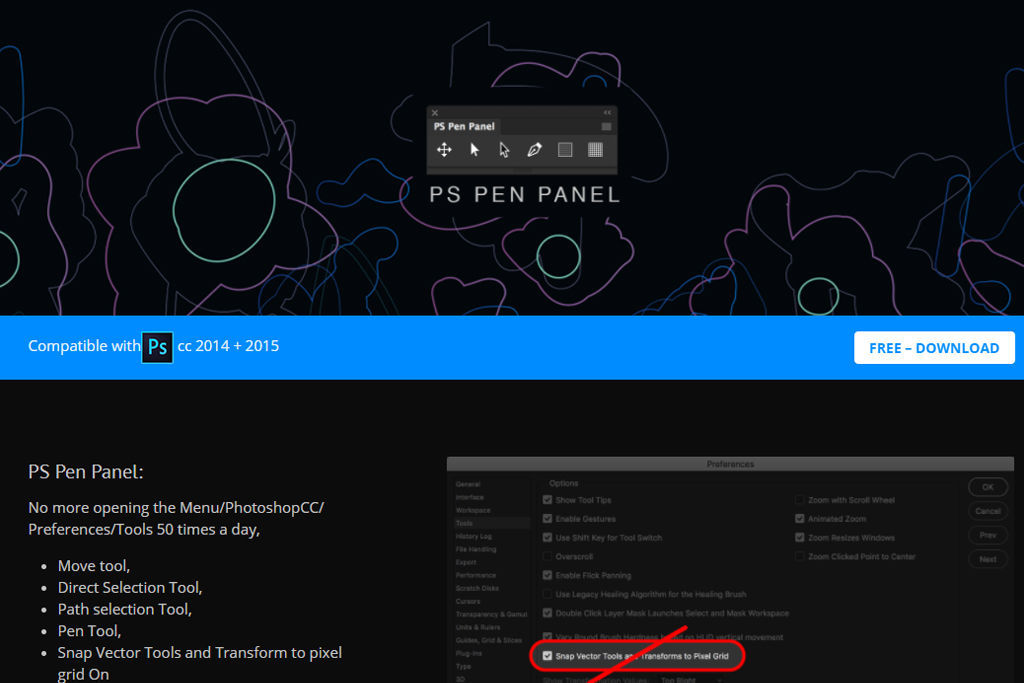Screen dimensions: 1024x683
Task: Click the pixel grid snap-on icon
Action: (595, 150)
